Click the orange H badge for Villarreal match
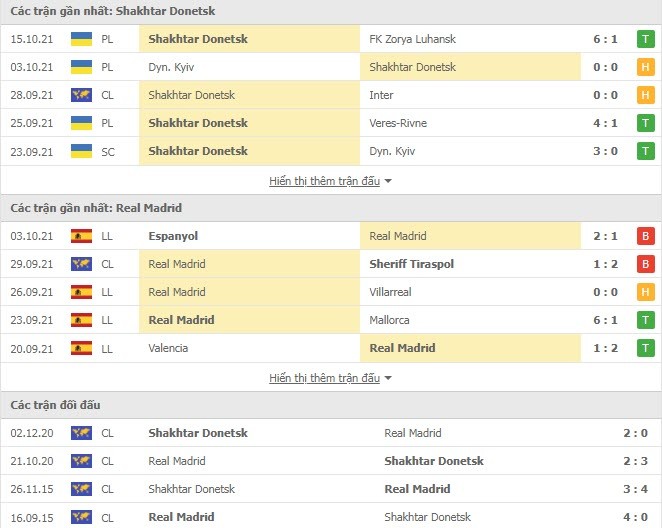This screenshot has height=528, width=662. [x=646, y=292]
